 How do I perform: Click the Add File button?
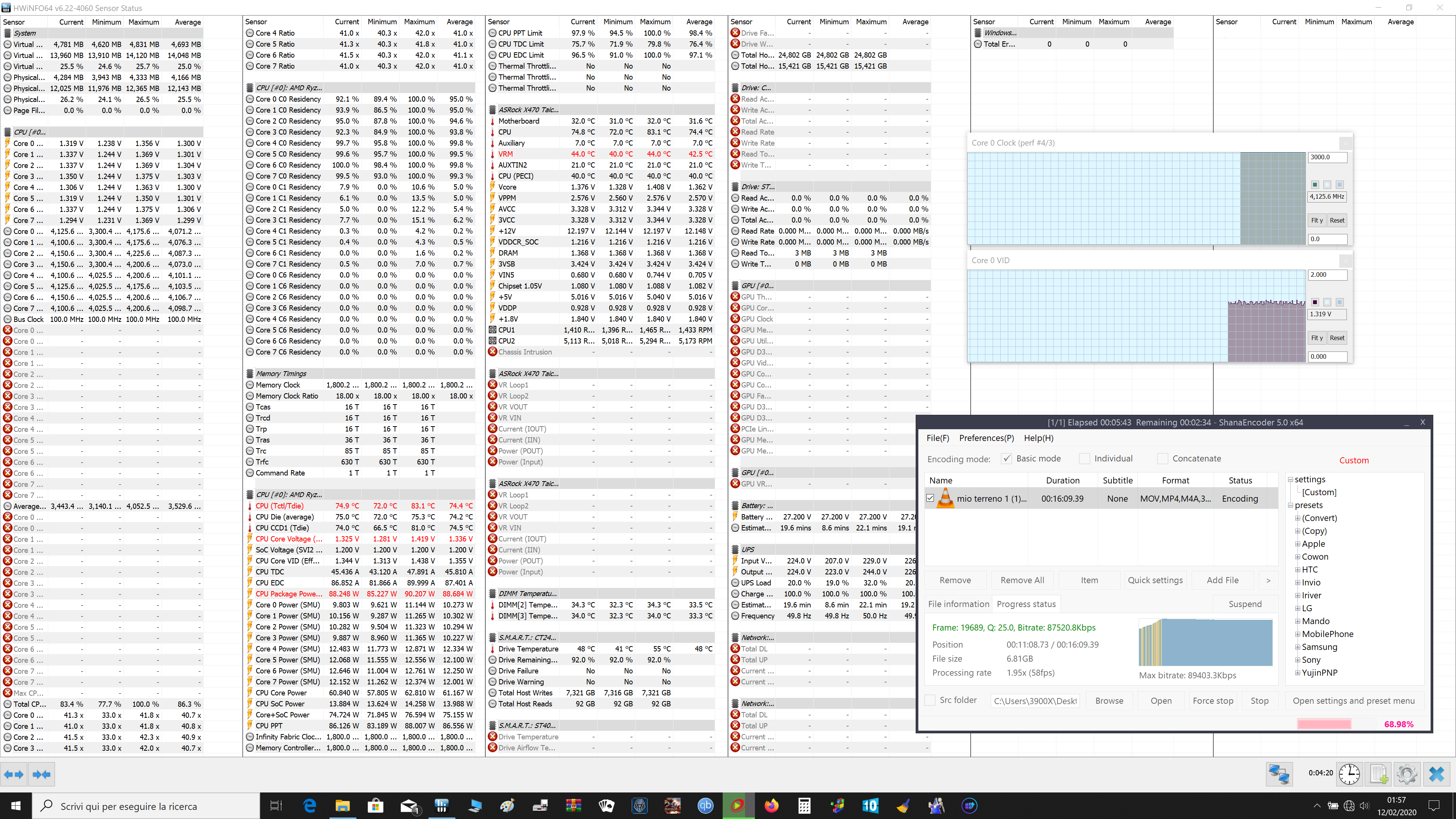[1222, 581]
